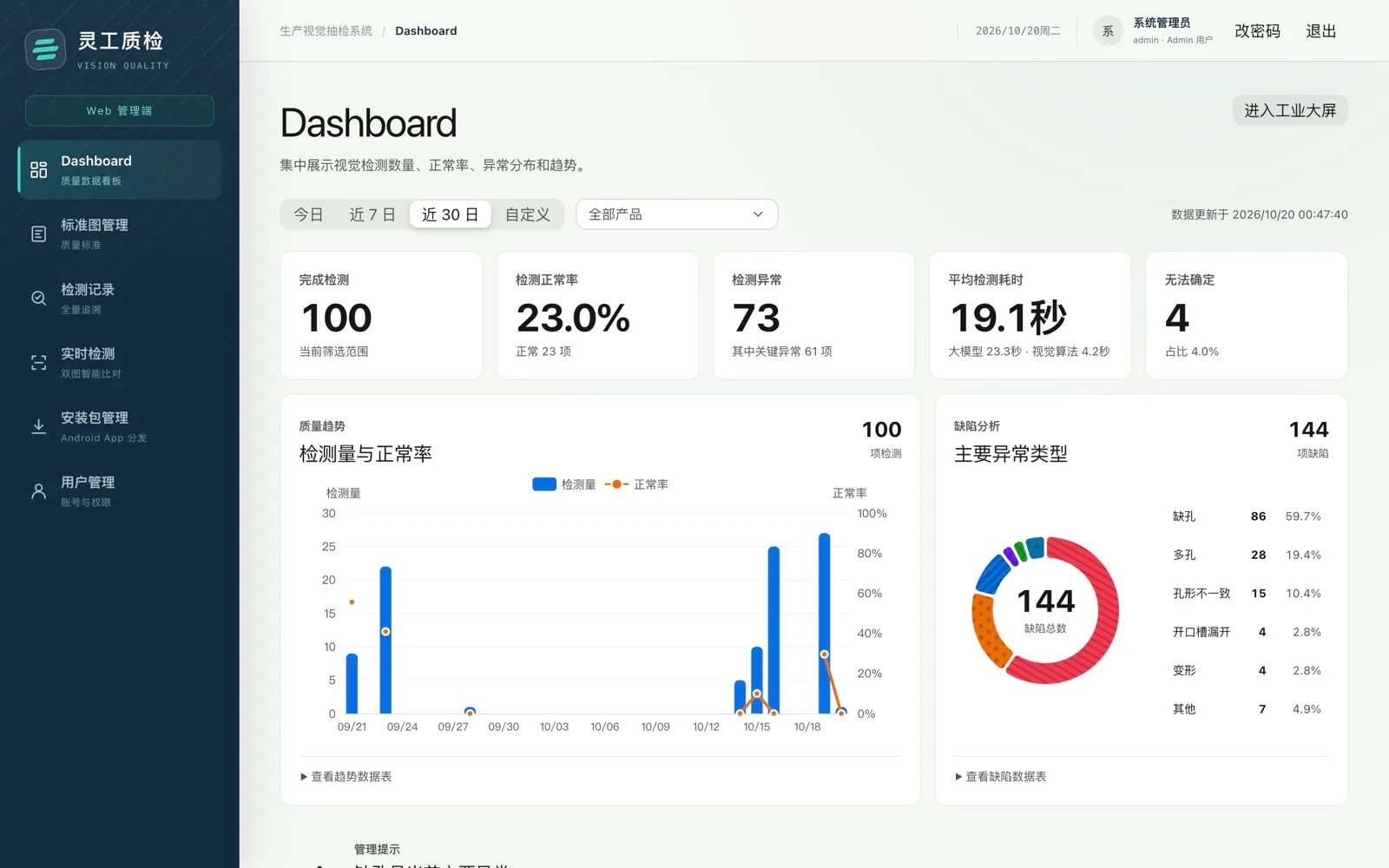This screenshot has height=868, width=1389.
Task: Click the 平均检测耗时 19.1秒 card
Action: pos(1030,315)
